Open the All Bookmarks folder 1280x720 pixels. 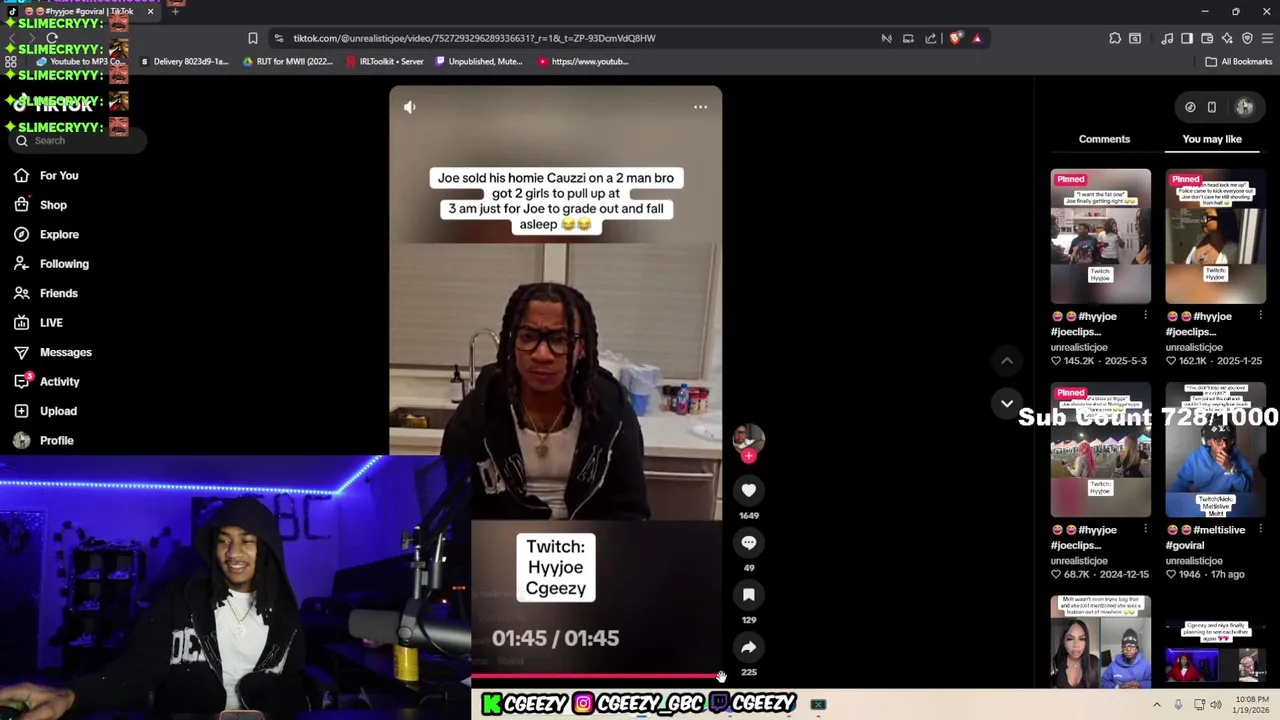coord(1238,61)
